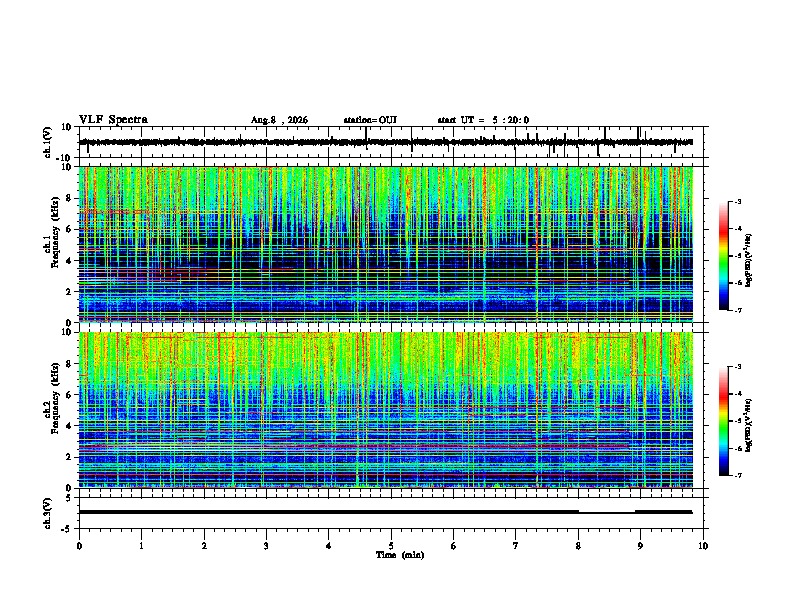Click time axis tick label "7"
792x612 pixels.
(x=516, y=546)
